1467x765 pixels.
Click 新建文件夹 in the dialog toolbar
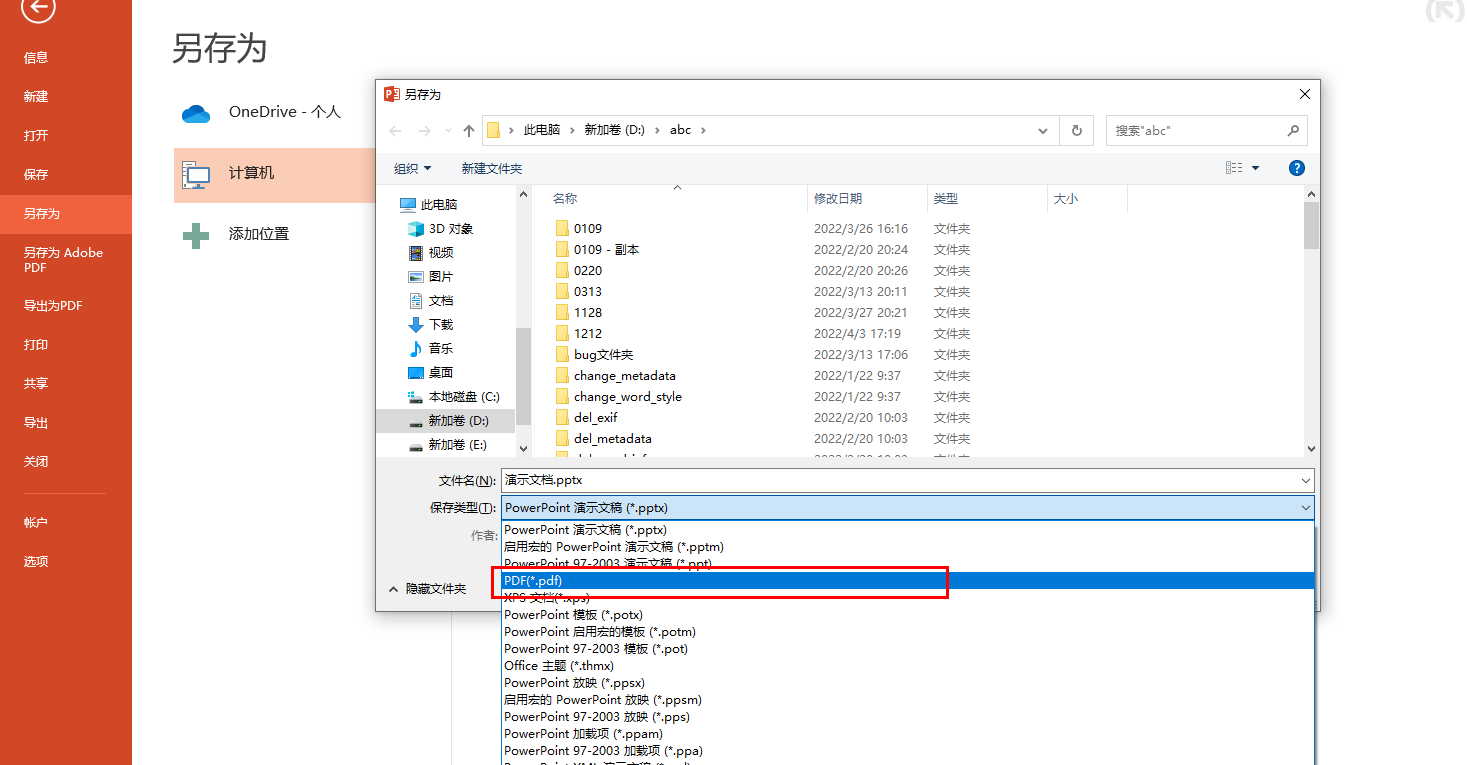[x=492, y=168]
